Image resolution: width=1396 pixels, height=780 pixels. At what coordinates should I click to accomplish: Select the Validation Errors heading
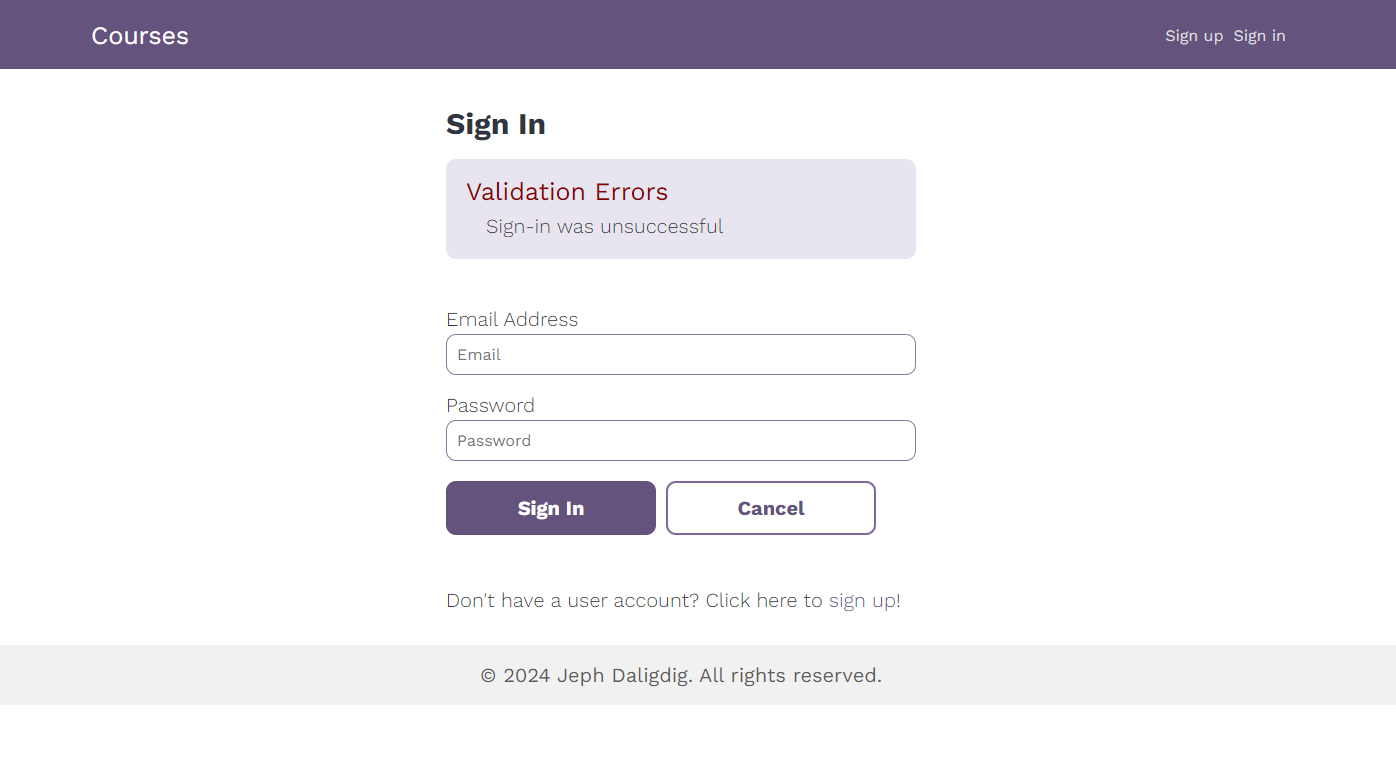(567, 192)
